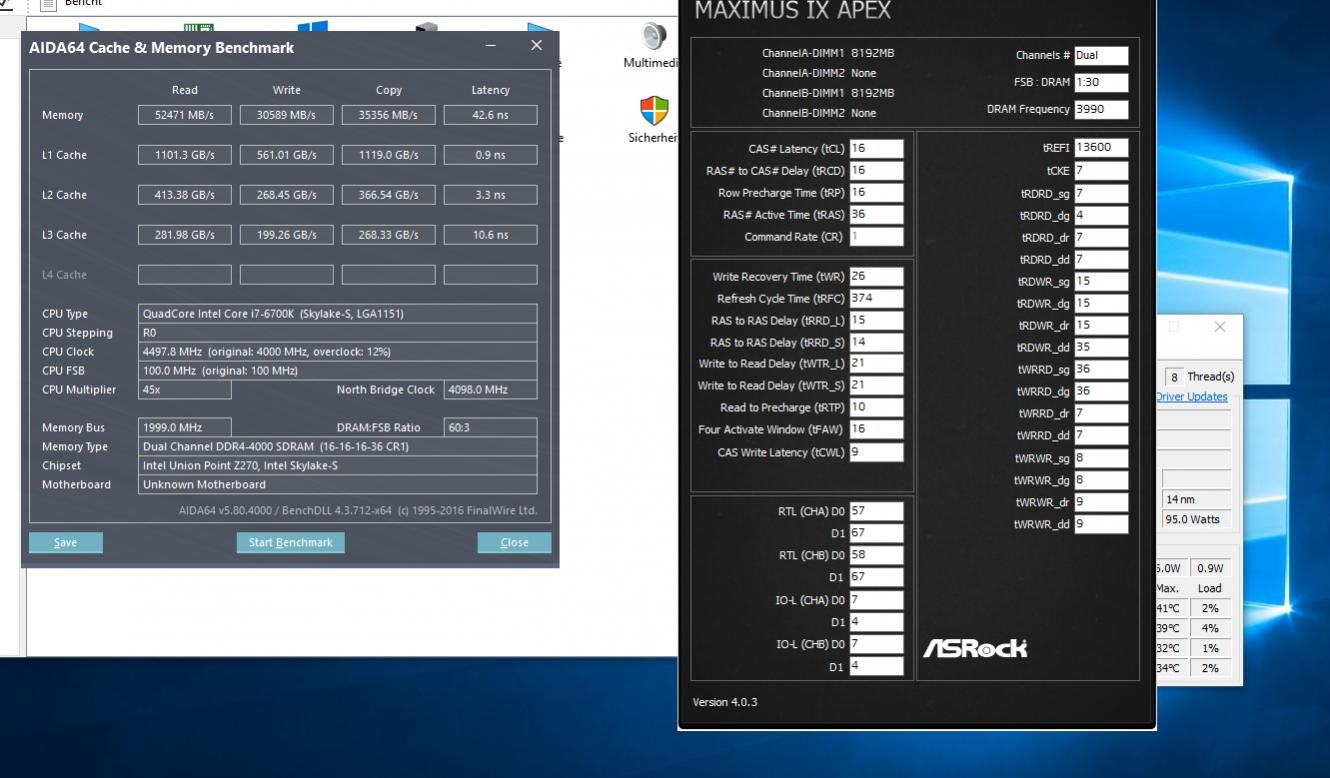1330x778 pixels.
Task: Click the CAS# Latency (tCL) field
Action: [876, 149]
